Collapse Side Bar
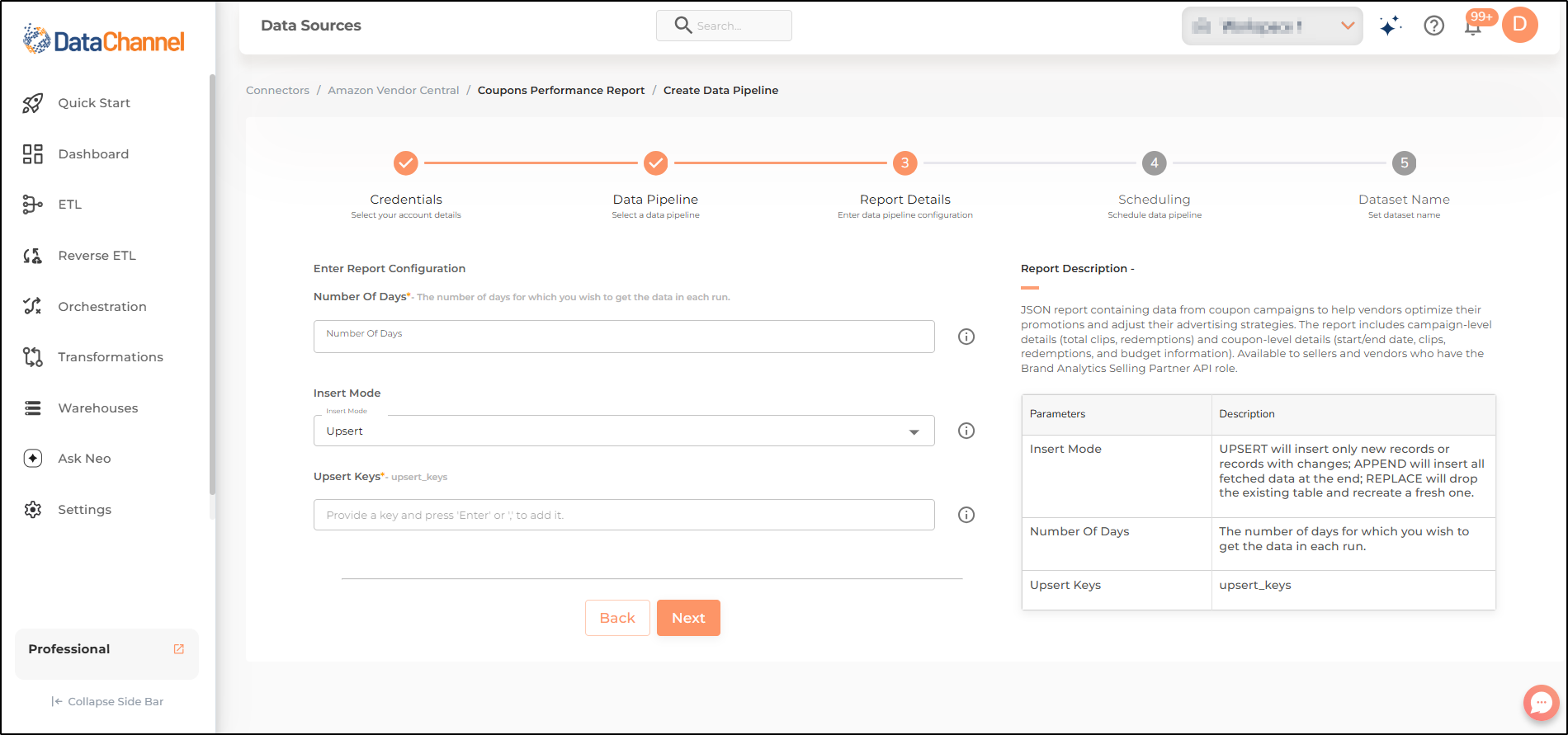 [107, 701]
